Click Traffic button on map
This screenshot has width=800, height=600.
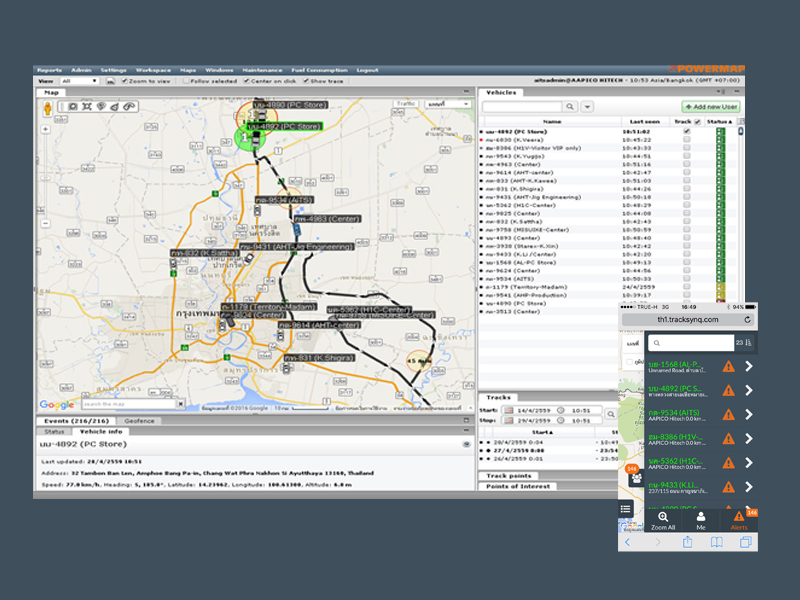click(x=406, y=104)
